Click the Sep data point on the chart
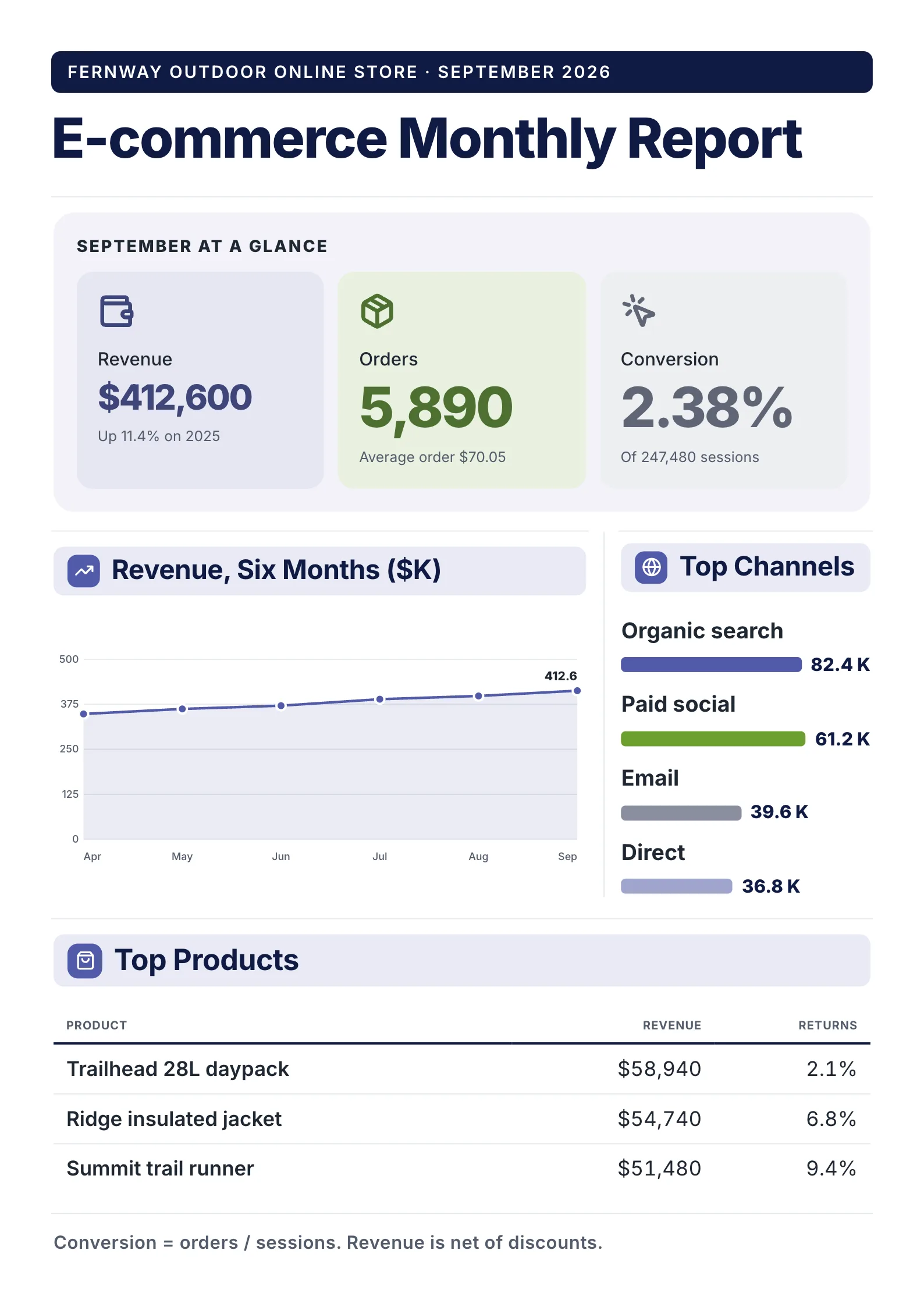924x1307 pixels. (x=577, y=691)
